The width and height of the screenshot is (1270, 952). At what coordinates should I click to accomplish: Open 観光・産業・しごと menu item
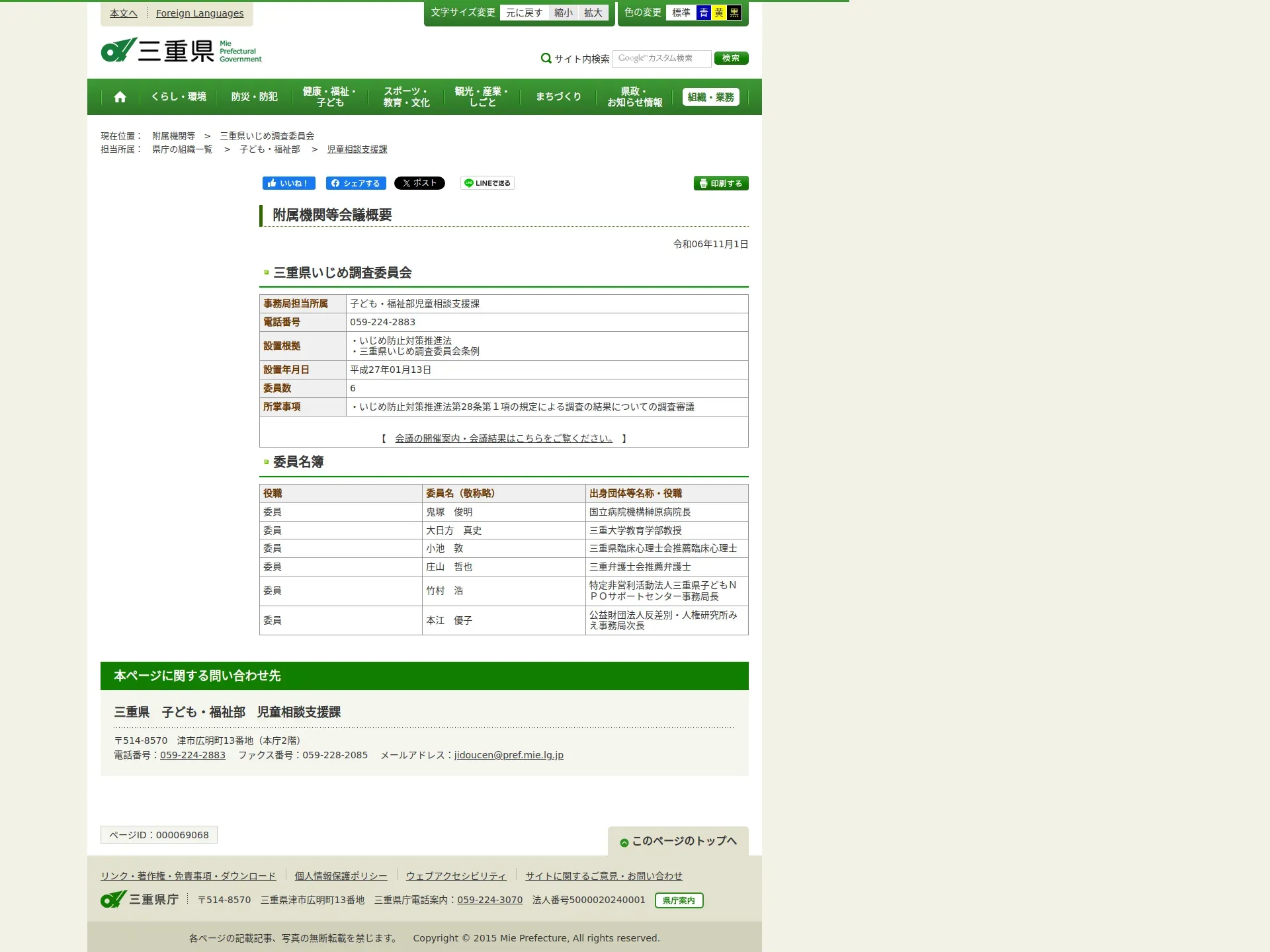pos(482,97)
